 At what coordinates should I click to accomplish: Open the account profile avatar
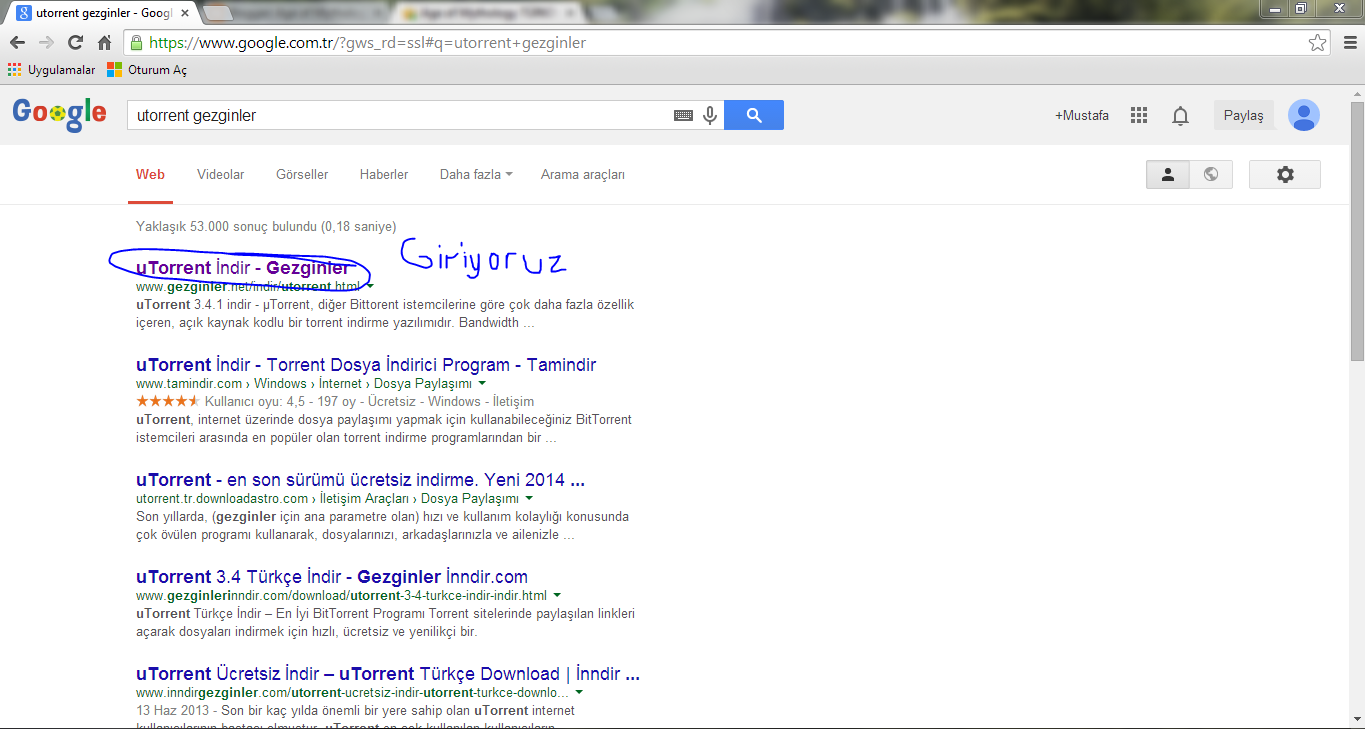[x=1303, y=115]
